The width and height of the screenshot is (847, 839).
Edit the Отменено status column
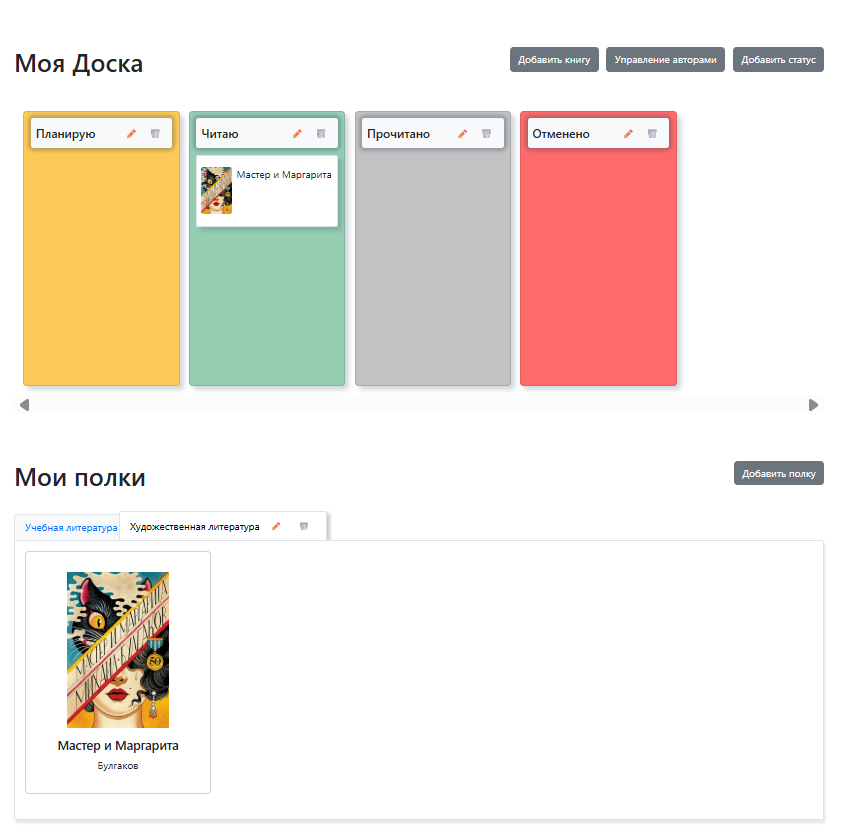(x=628, y=134)
